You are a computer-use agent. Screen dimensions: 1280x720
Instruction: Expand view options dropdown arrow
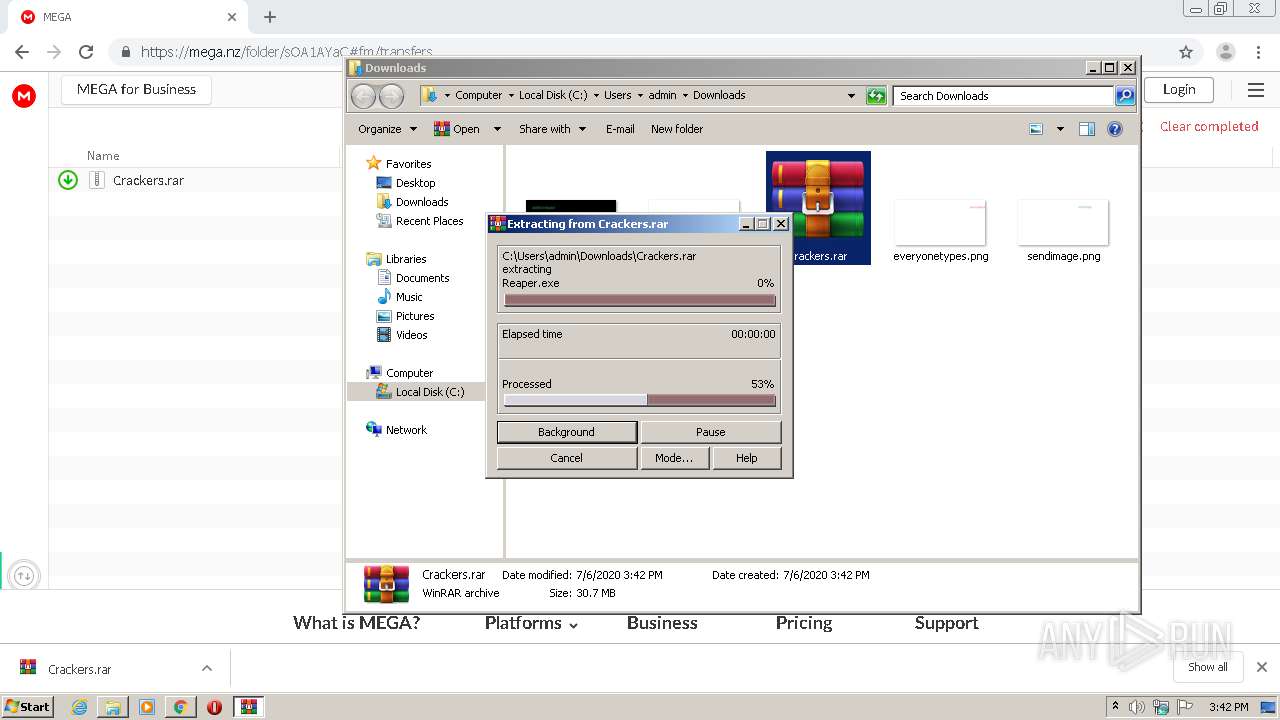tap(1060, 129)
